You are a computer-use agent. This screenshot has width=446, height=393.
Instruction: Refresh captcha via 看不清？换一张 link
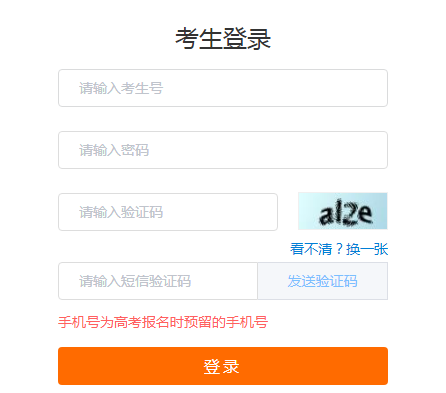(x=339, y=249)
